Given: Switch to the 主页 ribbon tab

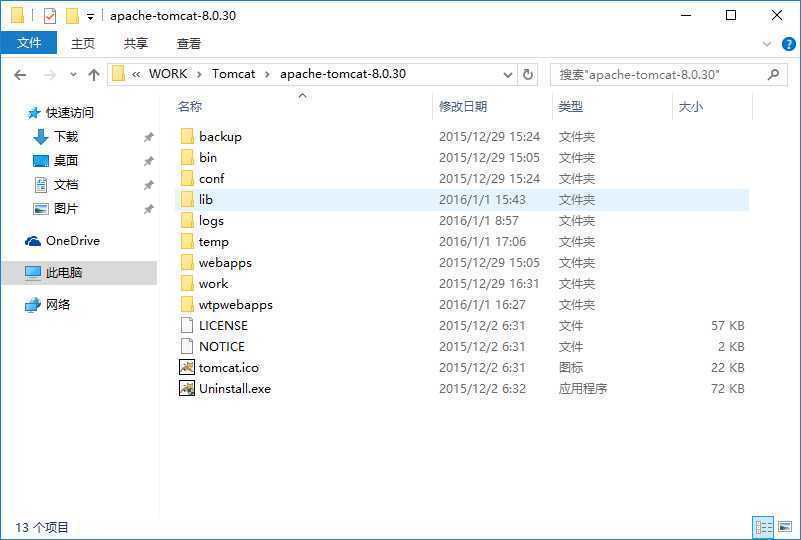Looking at the screenshot, I should click(x=83, y=43).
